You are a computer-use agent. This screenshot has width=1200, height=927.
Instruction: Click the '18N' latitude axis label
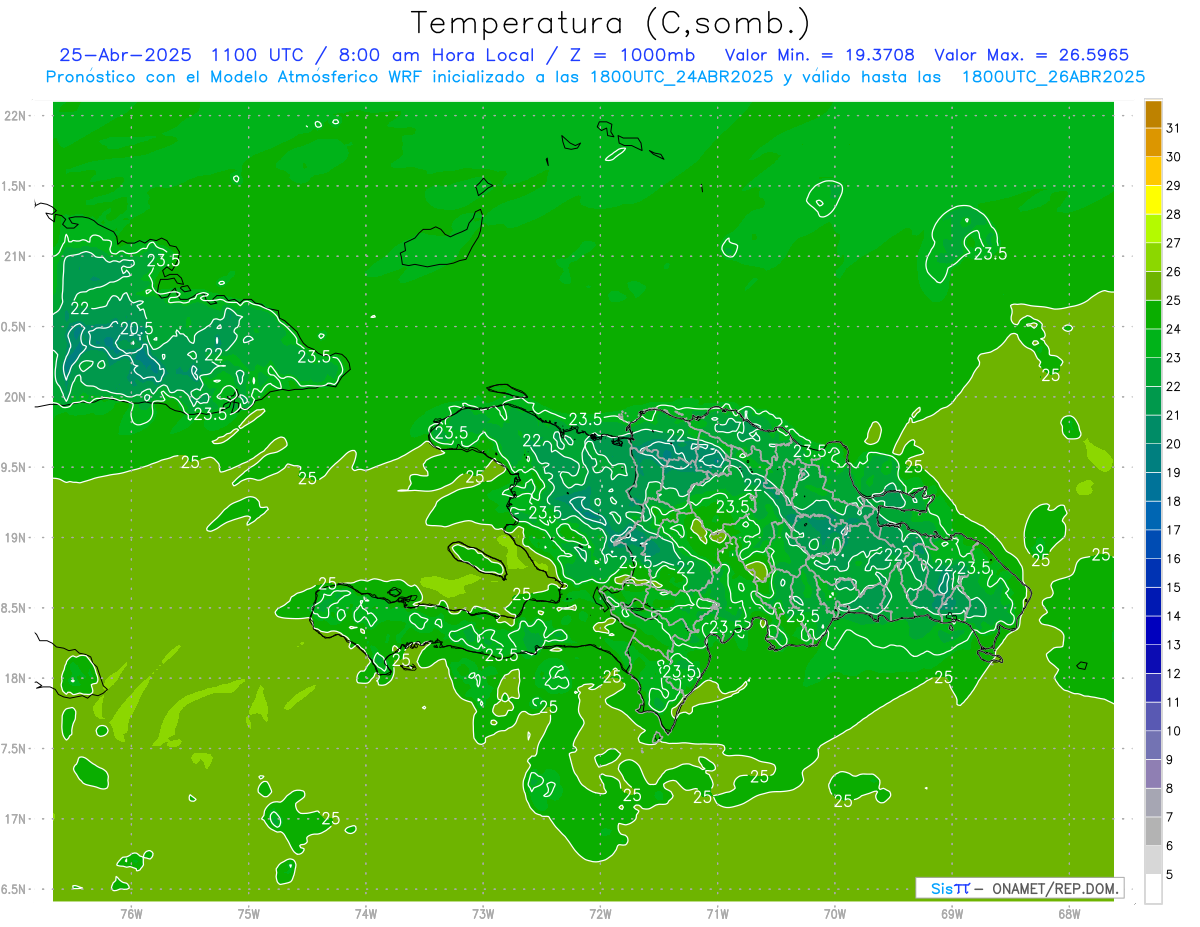(x=16, y=679)
